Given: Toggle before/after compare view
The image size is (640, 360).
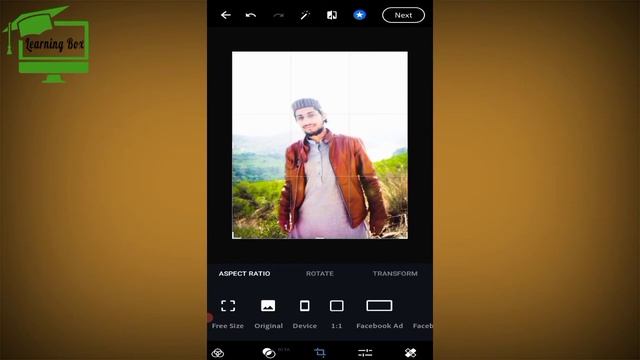Looking at the screenshot, I should tap(332, 15).
